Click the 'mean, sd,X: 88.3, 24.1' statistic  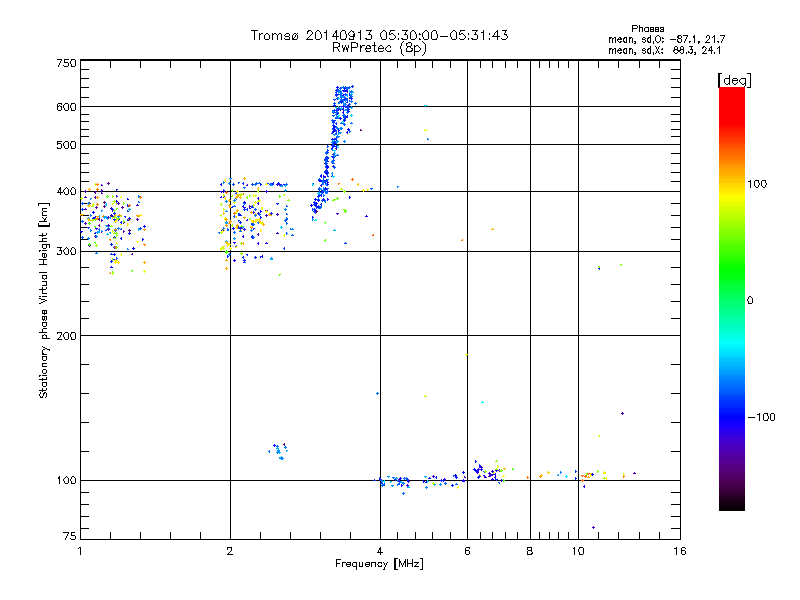[664, 50]
